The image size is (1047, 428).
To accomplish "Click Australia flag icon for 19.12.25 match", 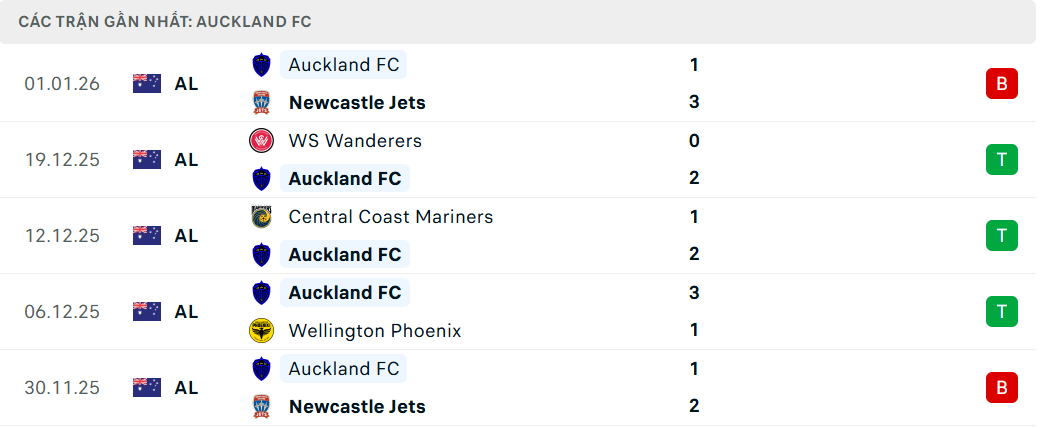I will coord(147,160).
